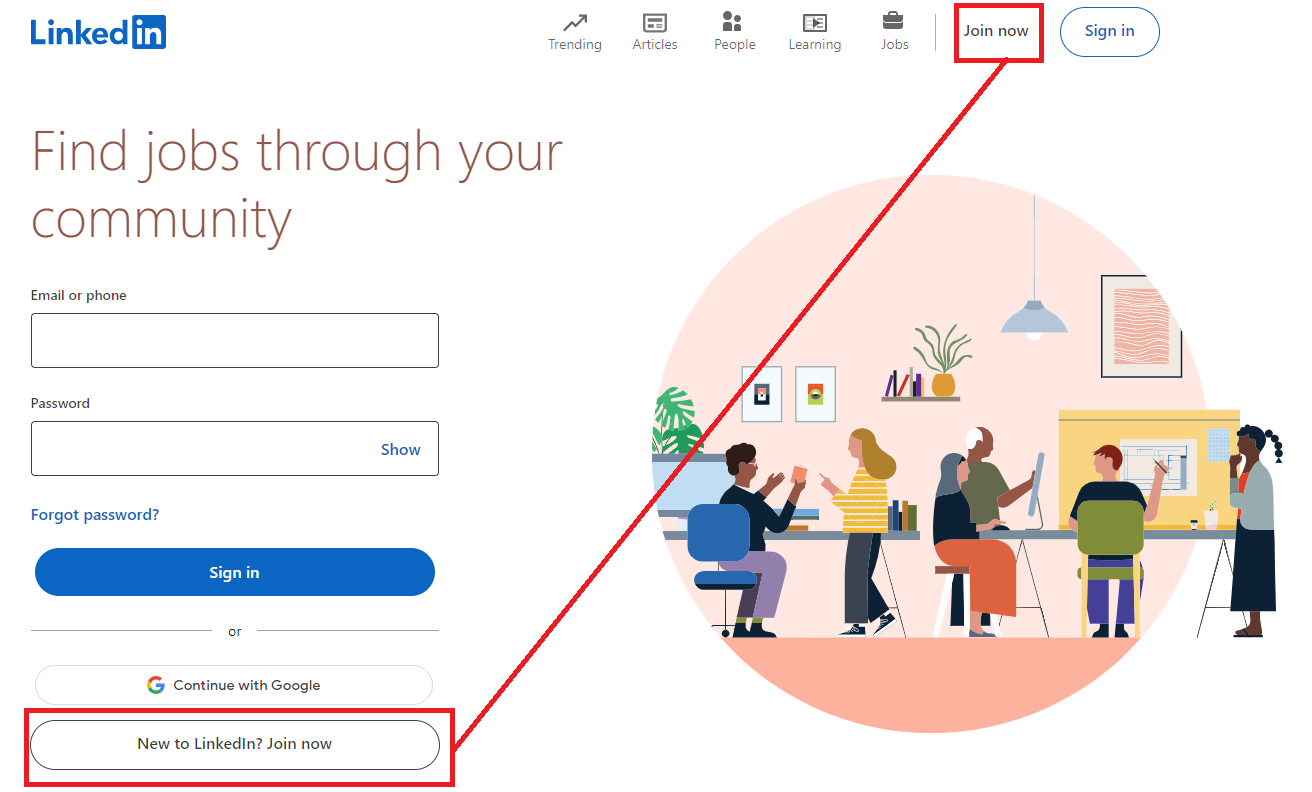Click the Email or phone label
Image resolution: width=1312 pixels, height=792 pixels.
[79, 295]
